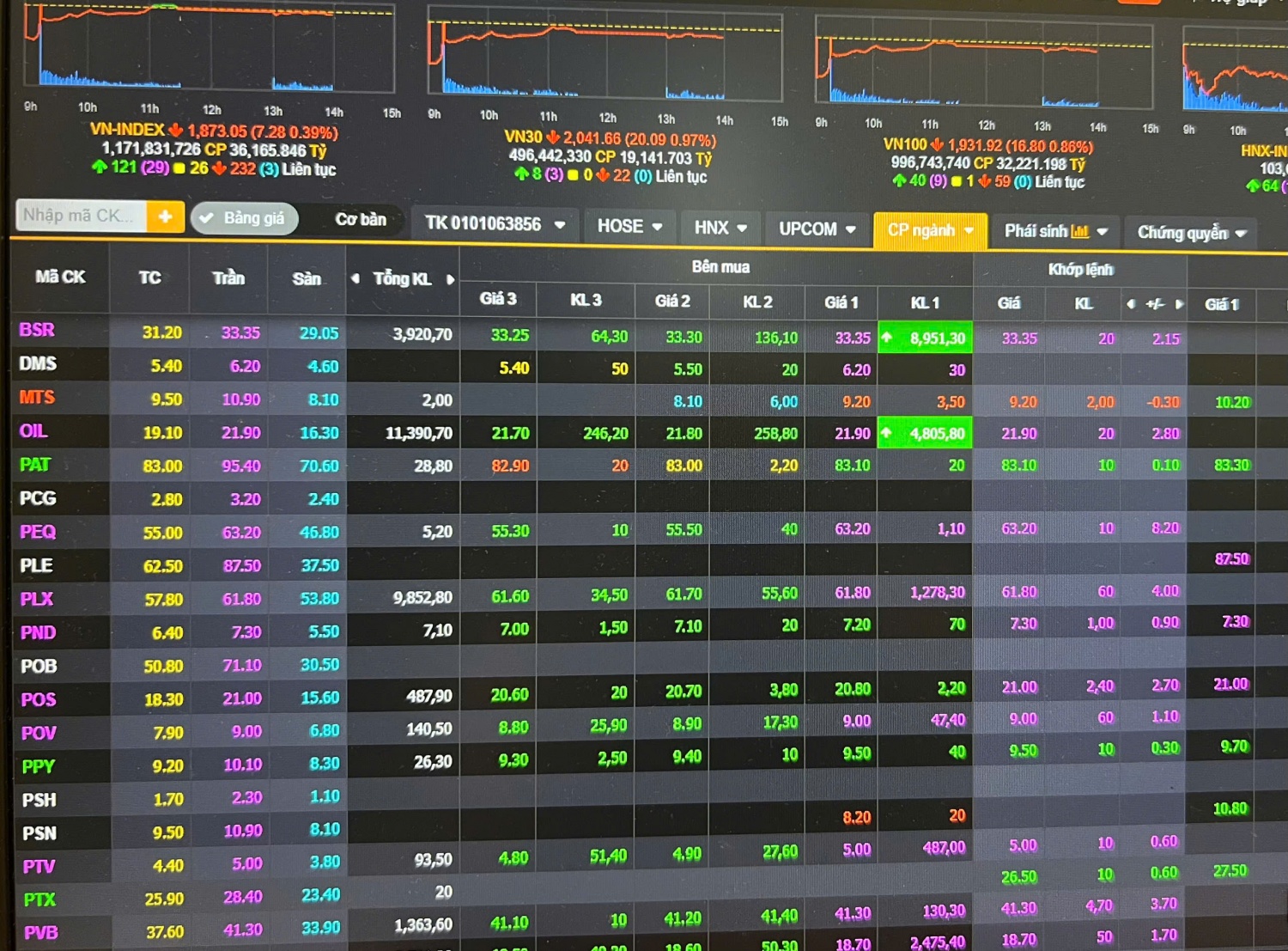This screenshot has height=951, width=1288.
Task: Click the orange plus add-symbol button
Action: [x=165, y=216]
